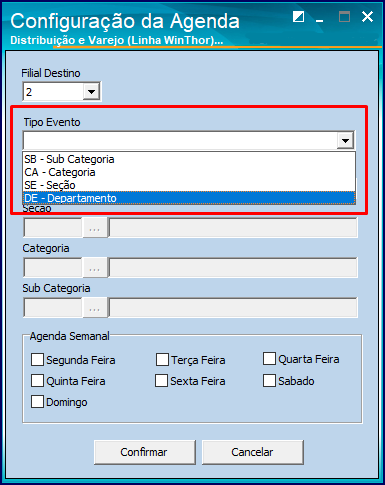Click the window theme toggle icon
The height and width of the screenshot is (485, 385).
pos(298,16)
